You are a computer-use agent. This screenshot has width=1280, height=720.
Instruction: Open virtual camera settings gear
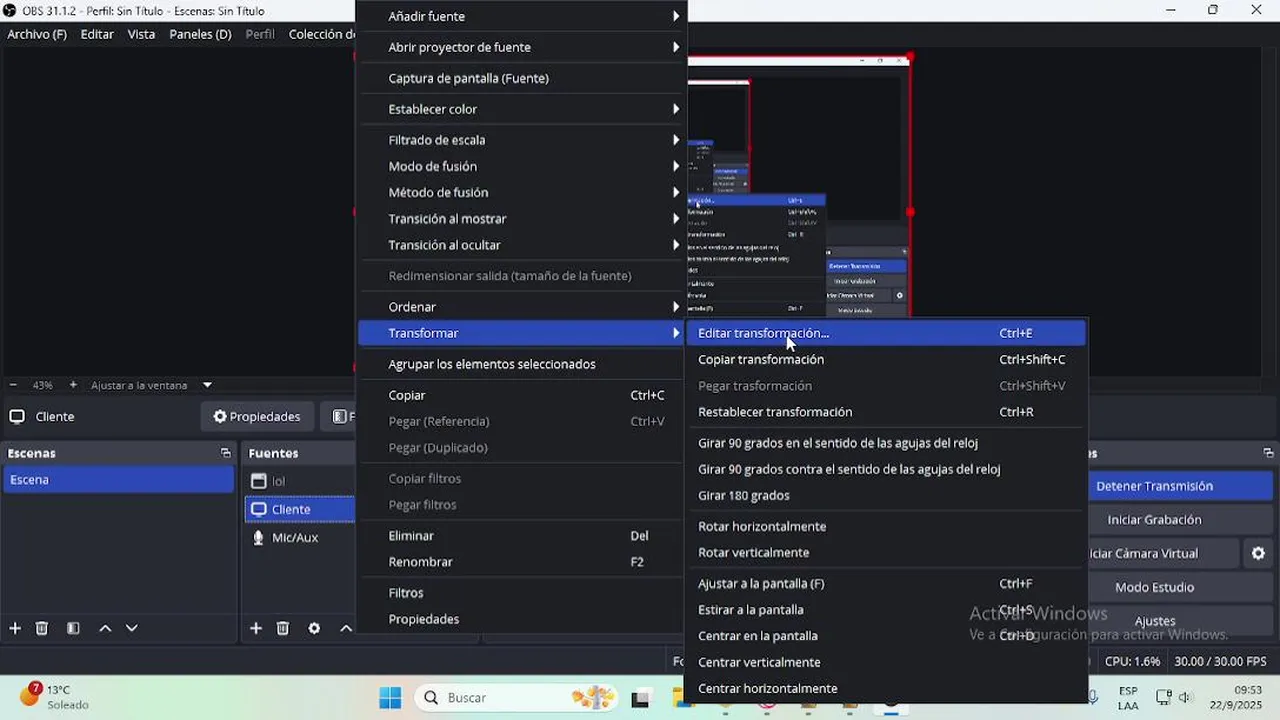pos(1258,553)
